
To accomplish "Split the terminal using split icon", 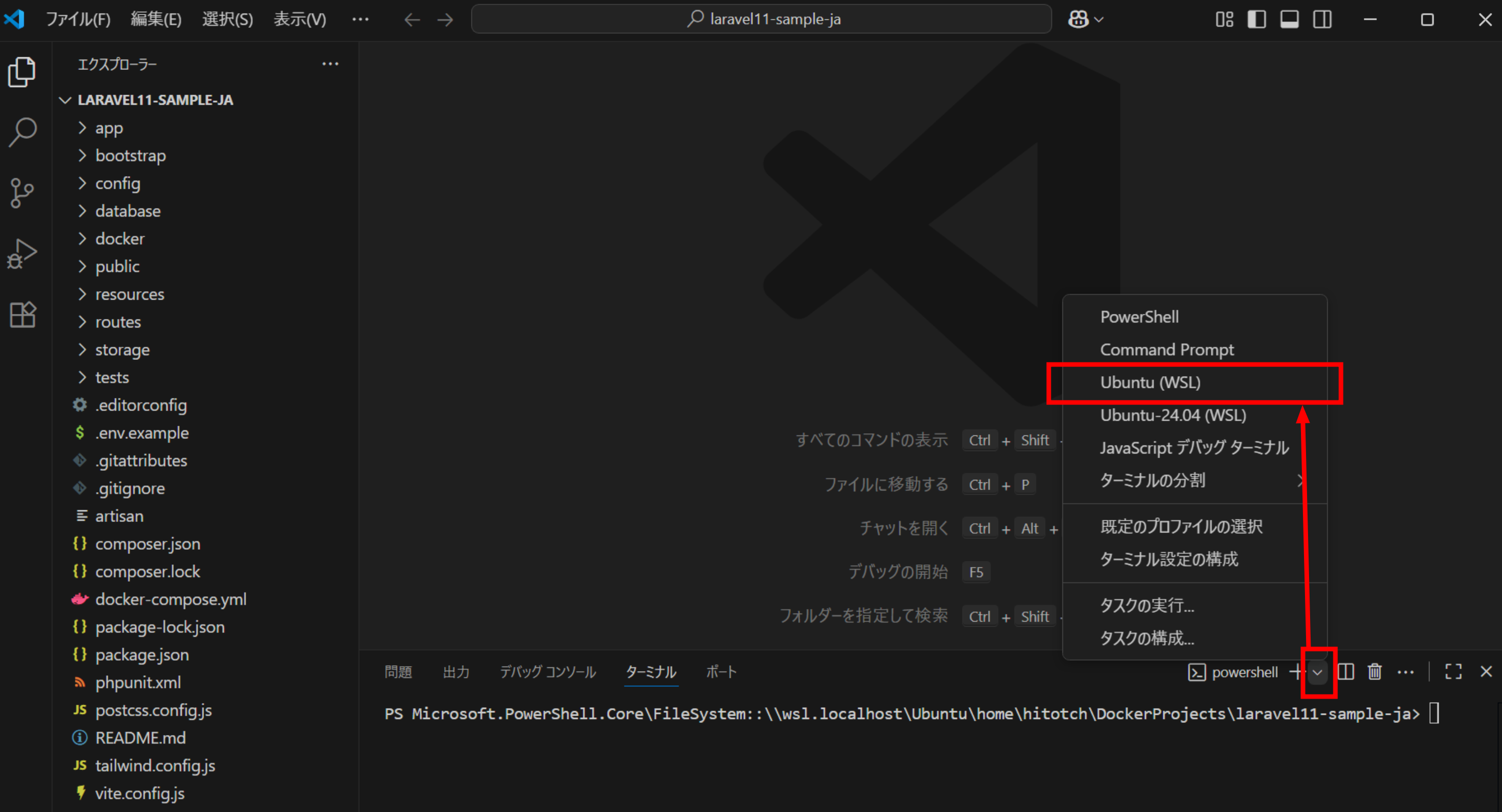I will (x=1346, y=671).
